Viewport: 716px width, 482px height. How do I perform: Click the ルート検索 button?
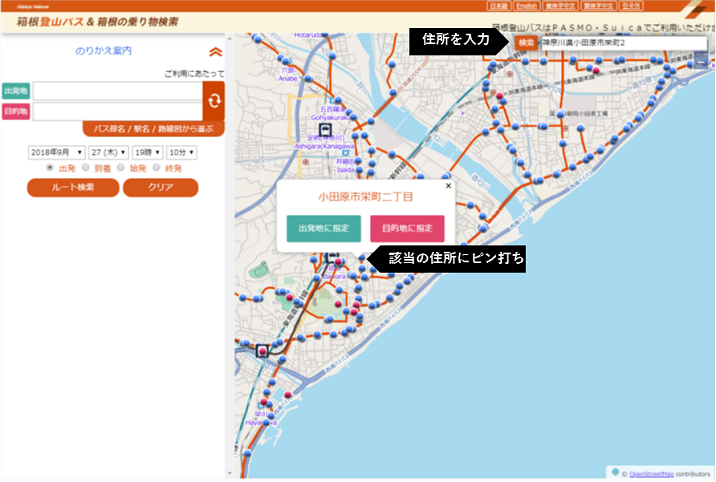click(73, 188)
